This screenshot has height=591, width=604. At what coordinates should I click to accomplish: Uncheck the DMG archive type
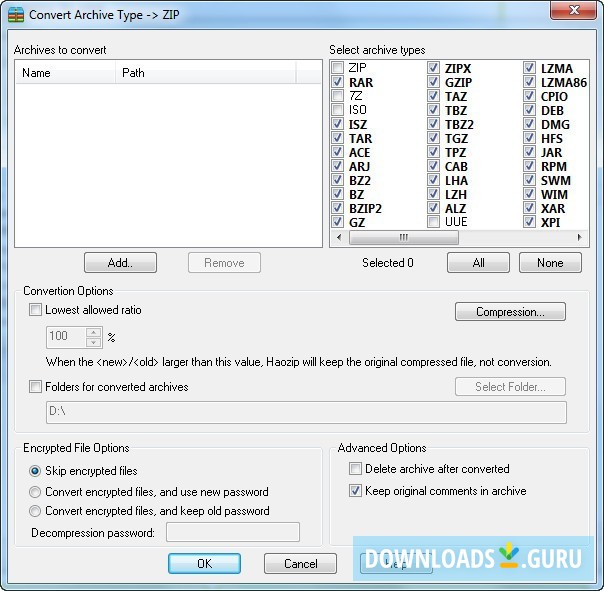click(x=529, y=124)
